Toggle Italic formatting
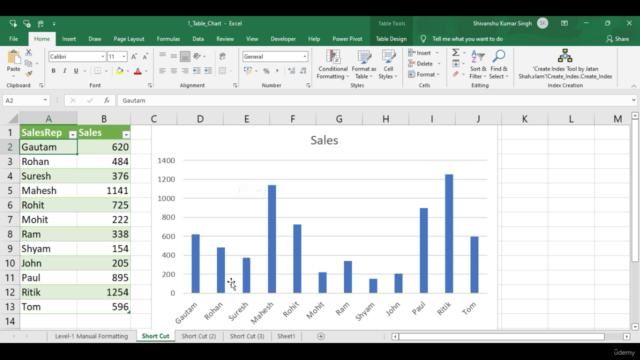This screenshot has height=360, width=640. 64,71
